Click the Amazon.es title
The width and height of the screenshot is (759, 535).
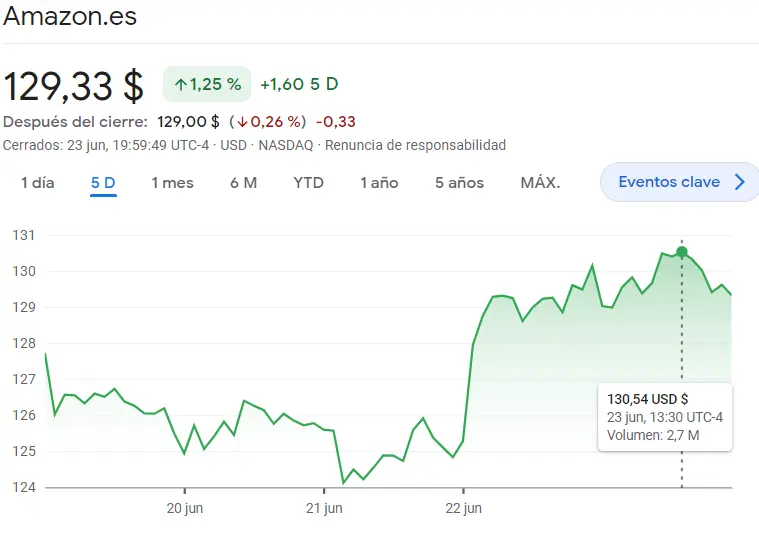click(x=70, y=16)
